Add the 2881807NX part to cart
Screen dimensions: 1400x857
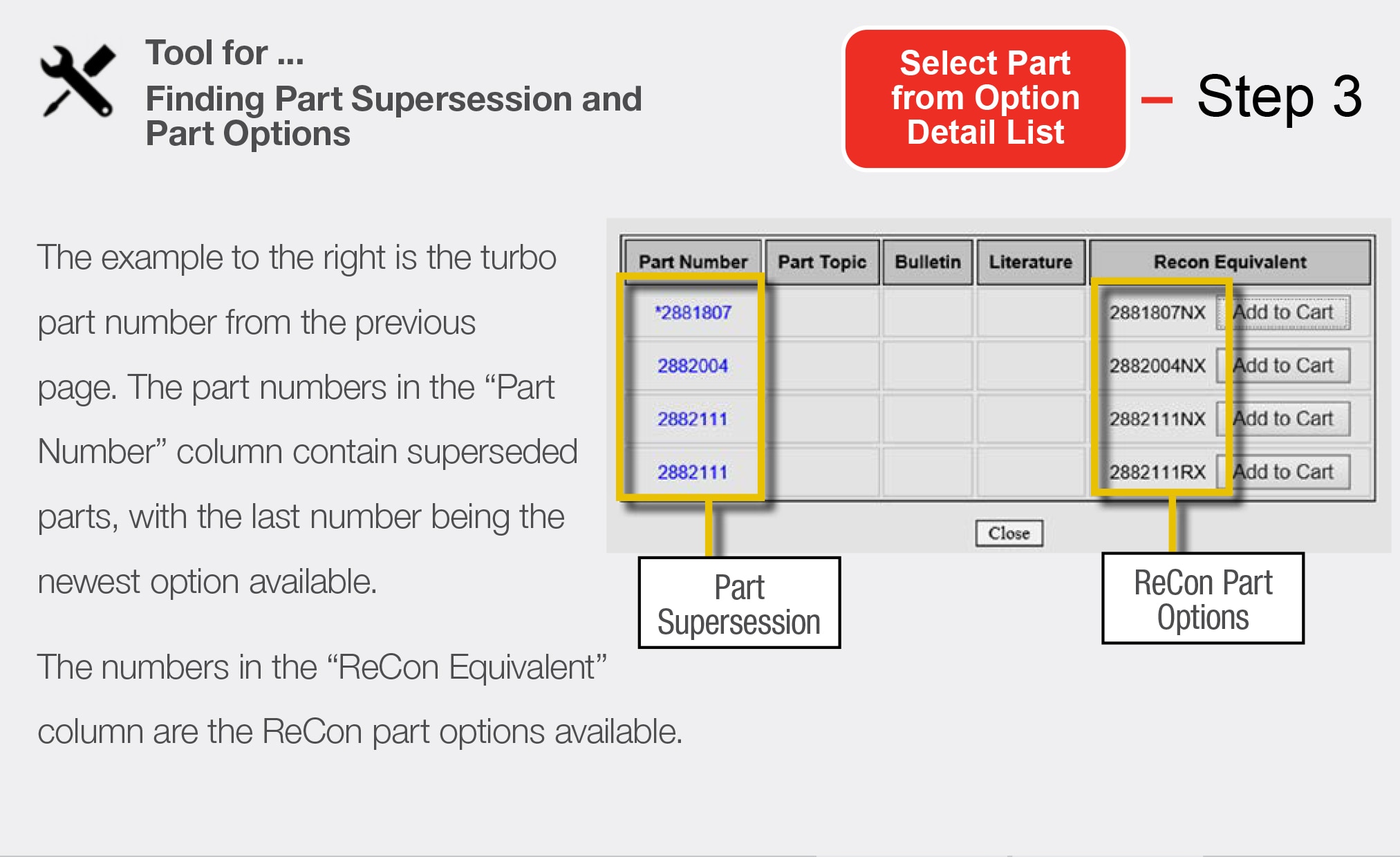point(1283,312)
